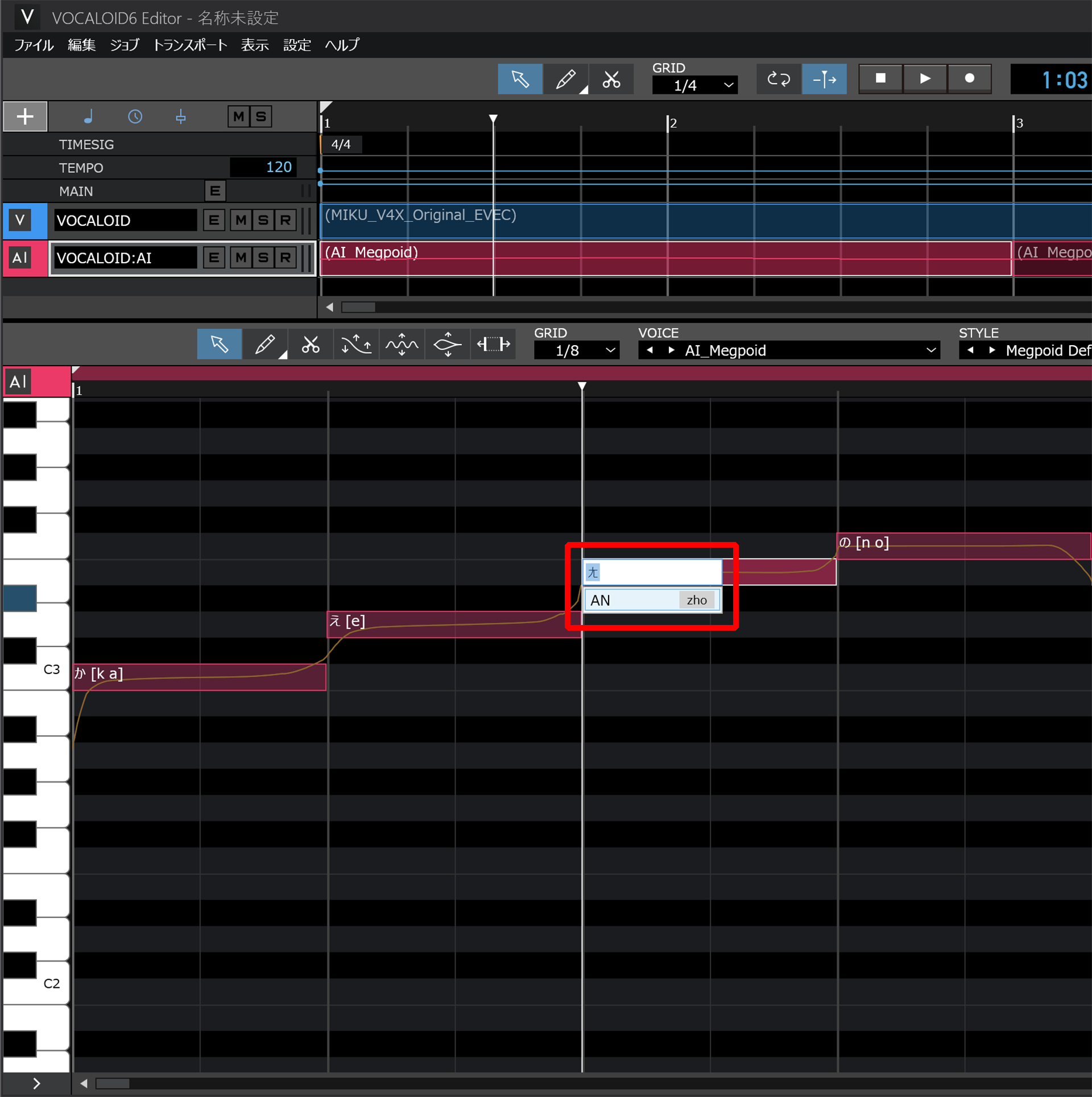The width and height of the screenshot is (1092, 1097).
Task: Open the pitch curve editing tool
Action: coord(356,343)
